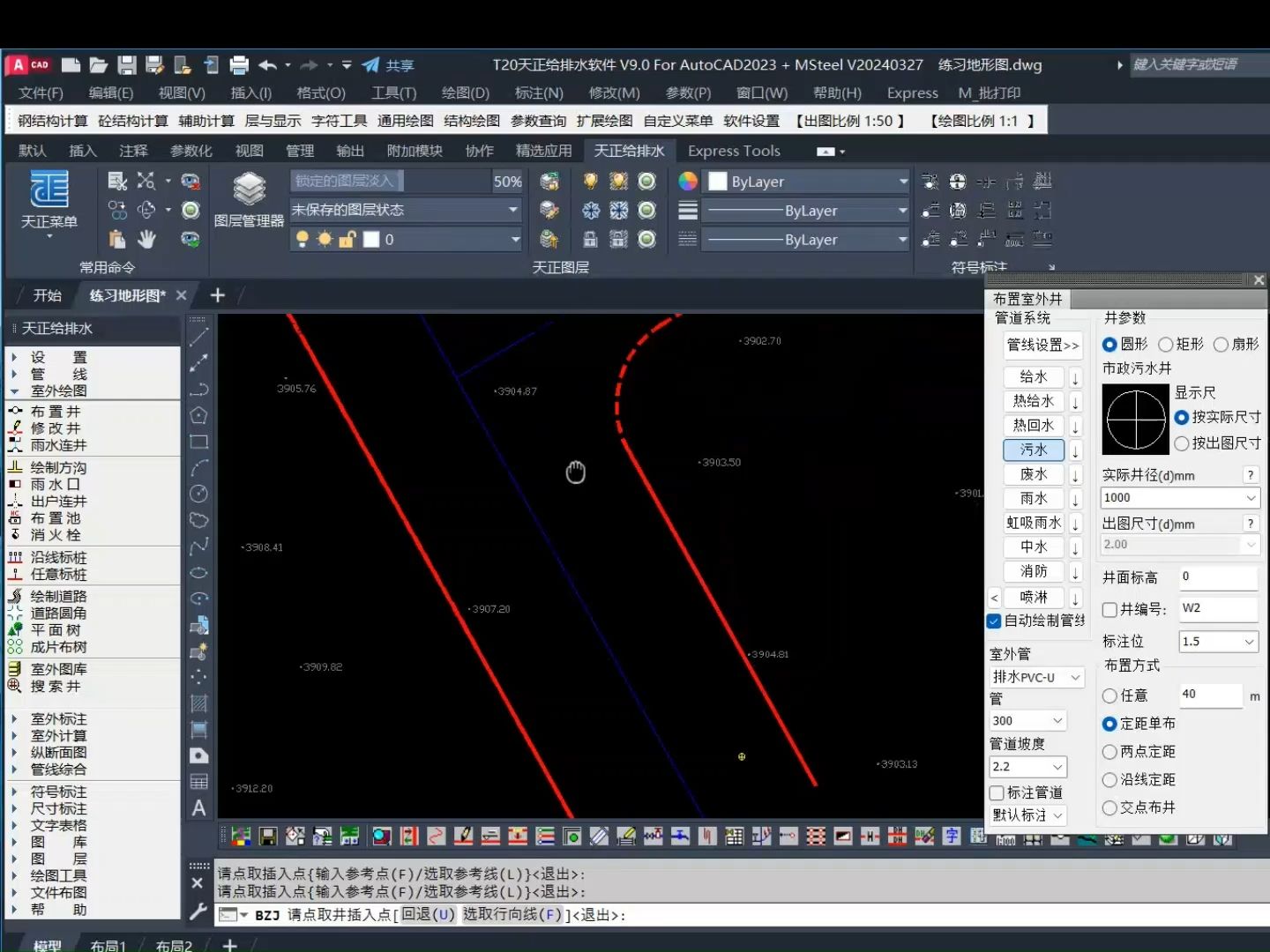Image resolution: width=1270 pixels, height=952 pixels.
Task: Open the 绘图(D) menu
Action: coord(465,93)
